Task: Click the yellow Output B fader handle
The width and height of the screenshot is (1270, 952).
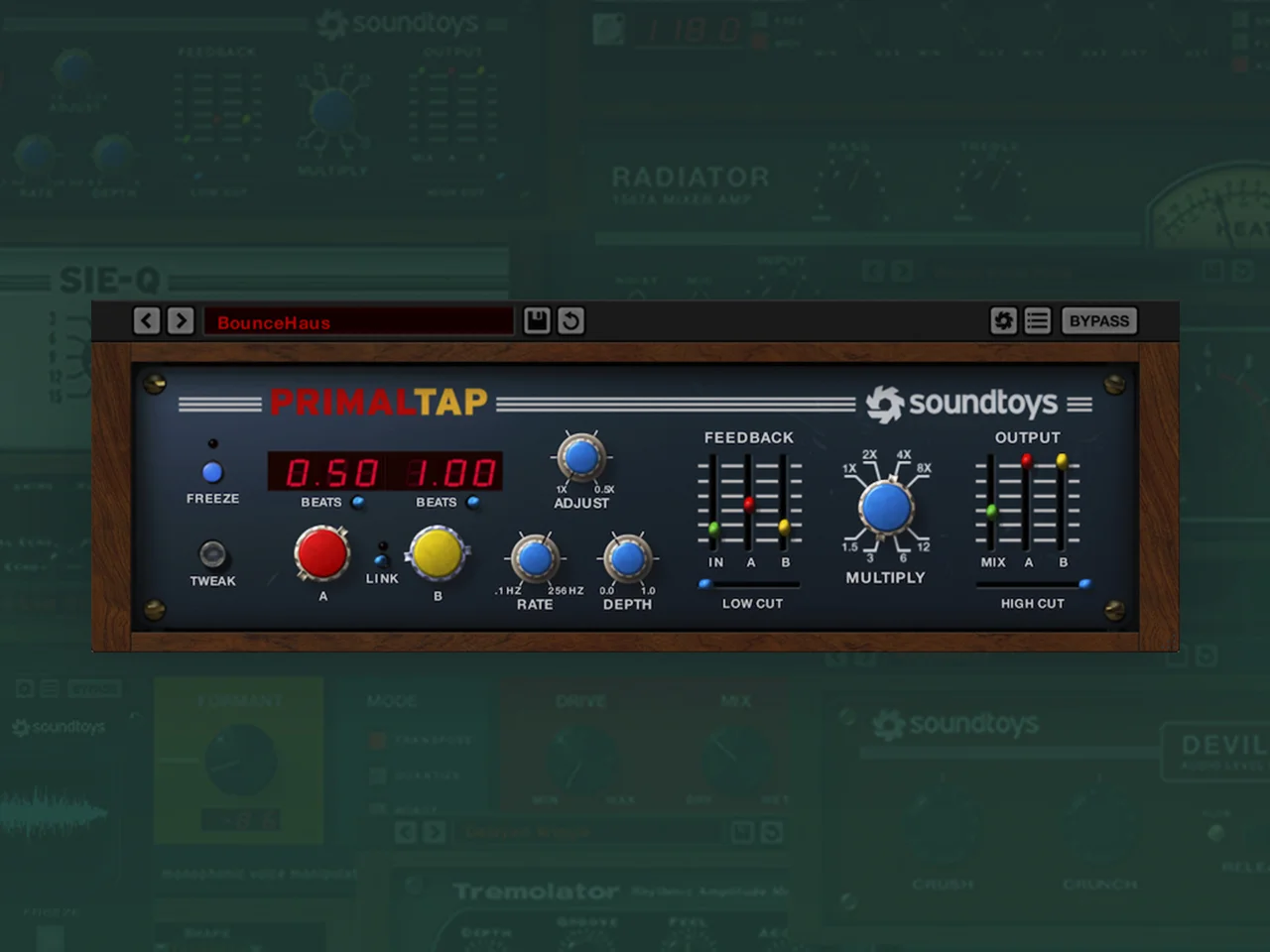Action: [1062, 460]
